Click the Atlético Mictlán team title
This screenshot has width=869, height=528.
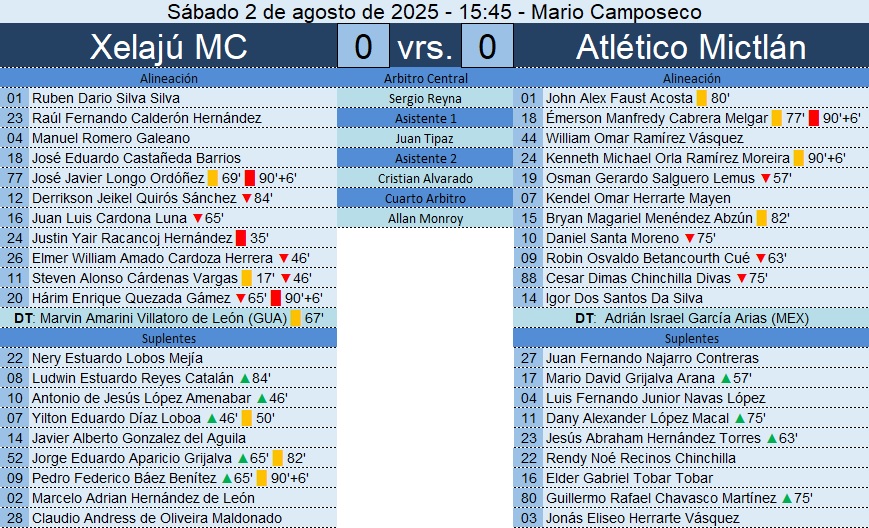click(x=691, y=47)
